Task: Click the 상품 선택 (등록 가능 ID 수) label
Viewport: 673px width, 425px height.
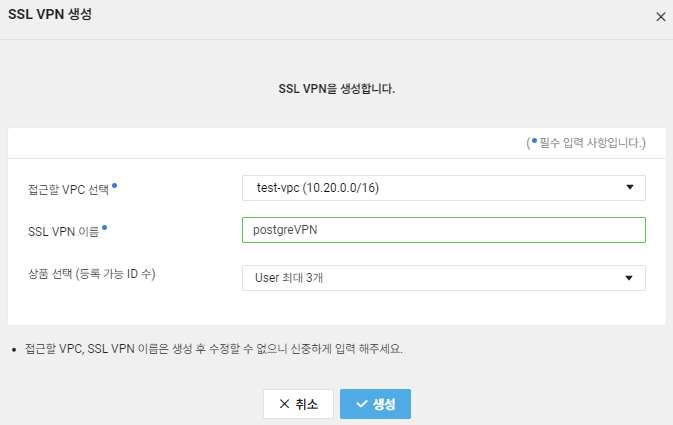Action: point(92,274)
